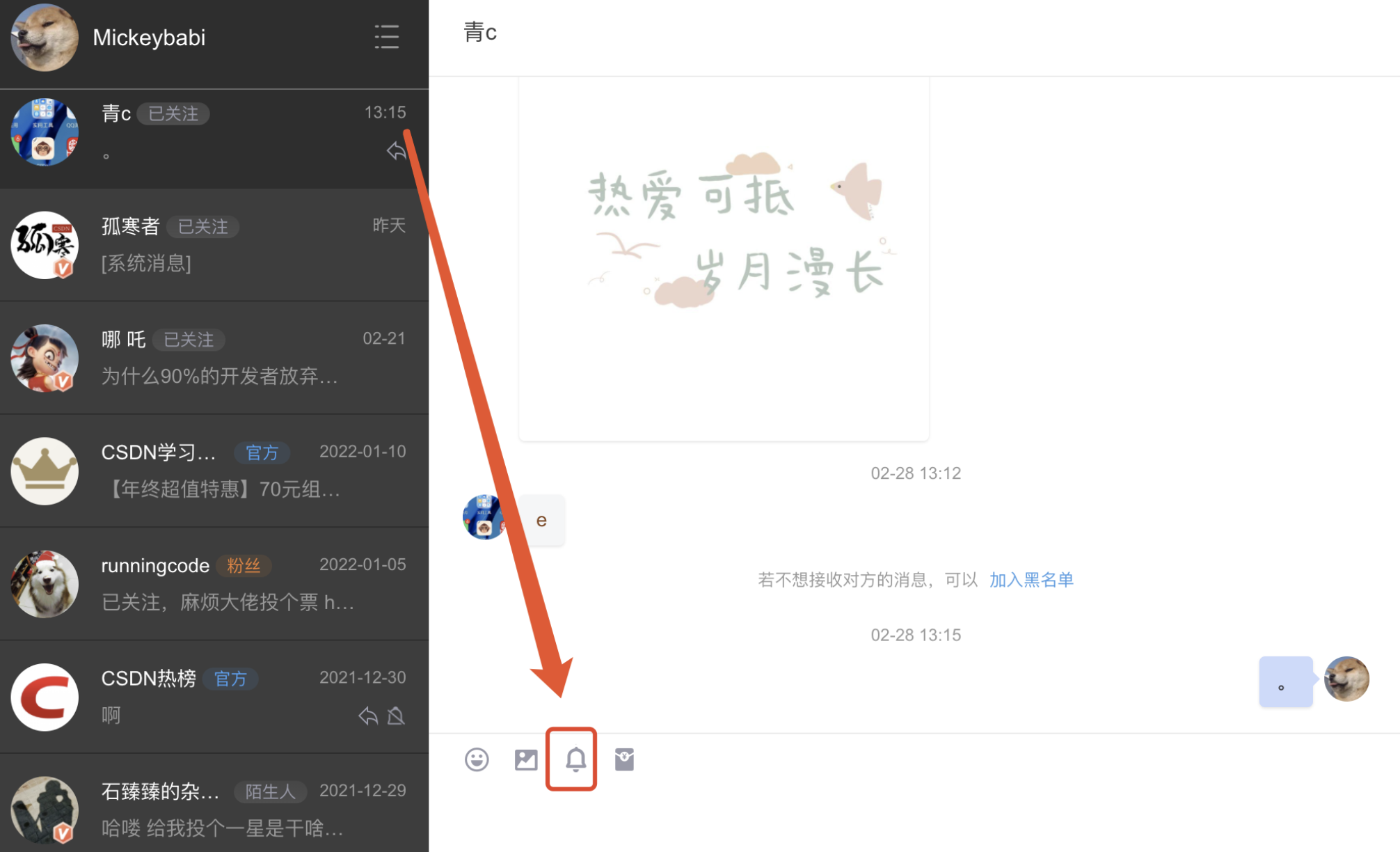Click reply arrow icon on 青c conversation
This screenshot has width=1400, height=852.
[x=397, y=150]
